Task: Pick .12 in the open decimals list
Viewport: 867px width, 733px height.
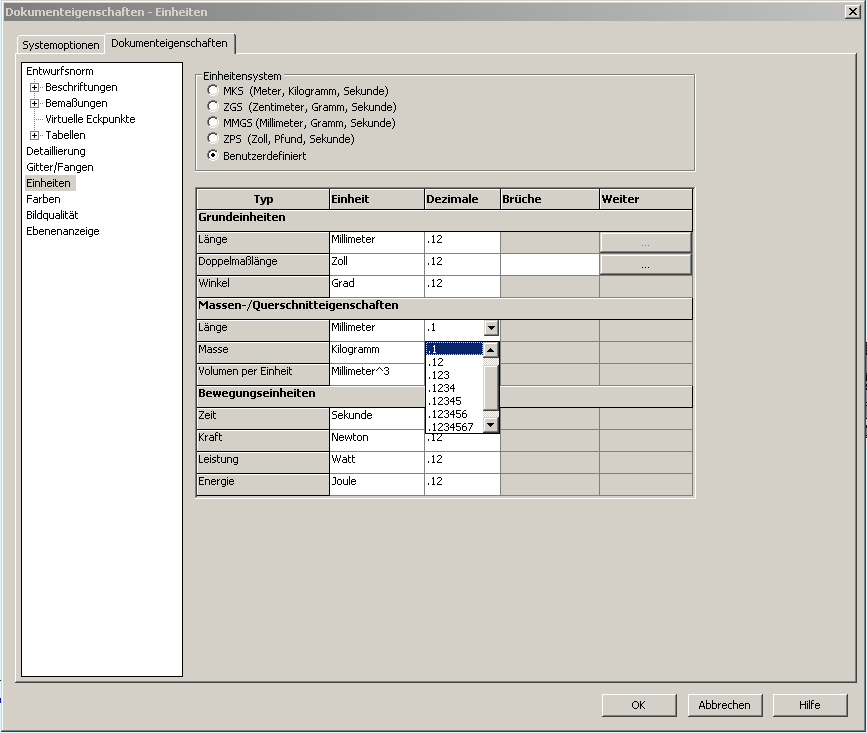Action: coord(454,362)
